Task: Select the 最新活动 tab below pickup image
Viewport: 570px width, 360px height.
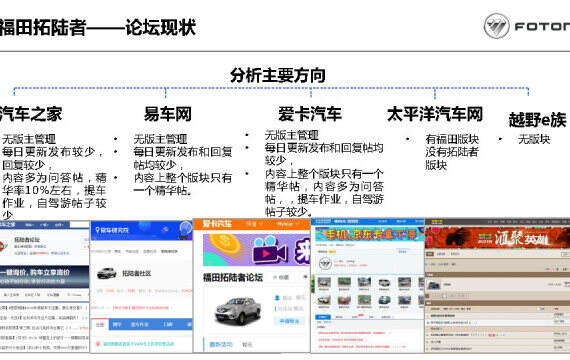Action: click(x=221, y=344)
